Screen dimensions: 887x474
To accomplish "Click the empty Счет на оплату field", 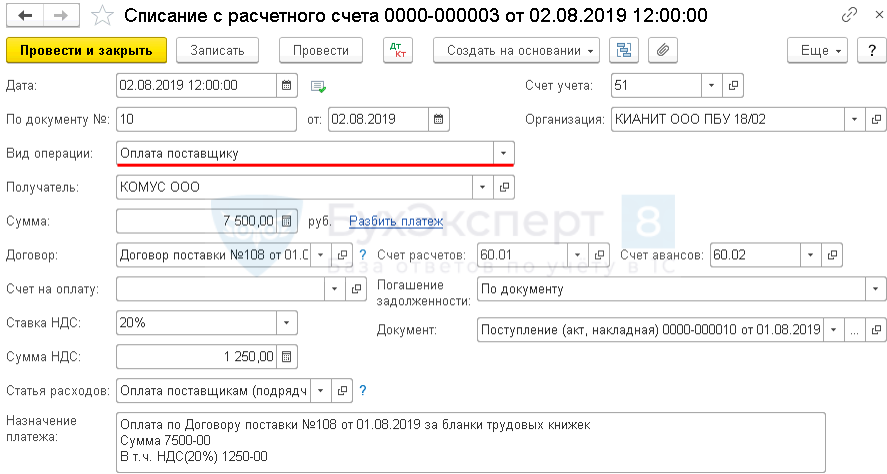I will [220, 289].
